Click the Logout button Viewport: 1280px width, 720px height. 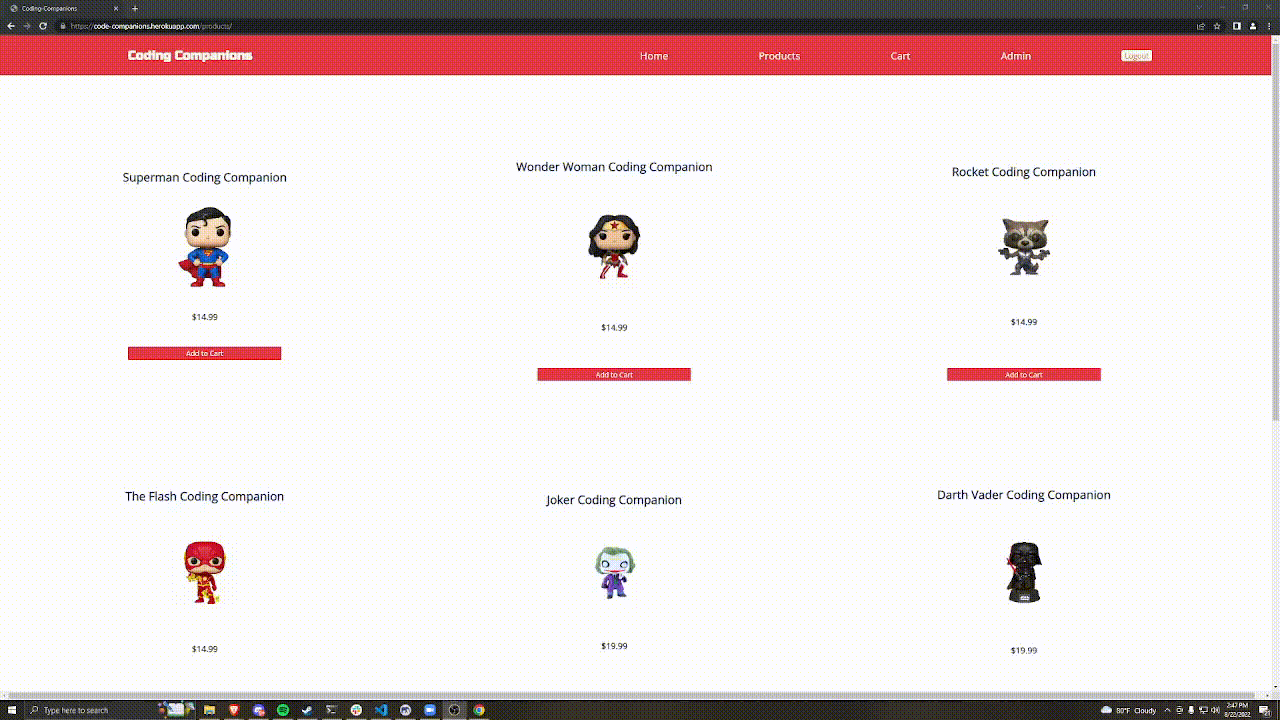click(1136, 56)
